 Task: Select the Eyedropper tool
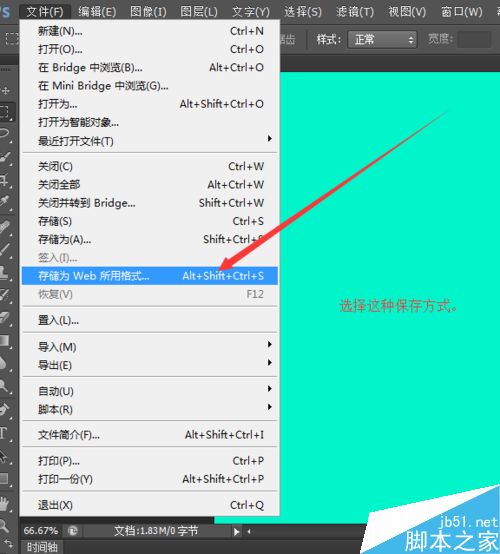coord(5,202)
